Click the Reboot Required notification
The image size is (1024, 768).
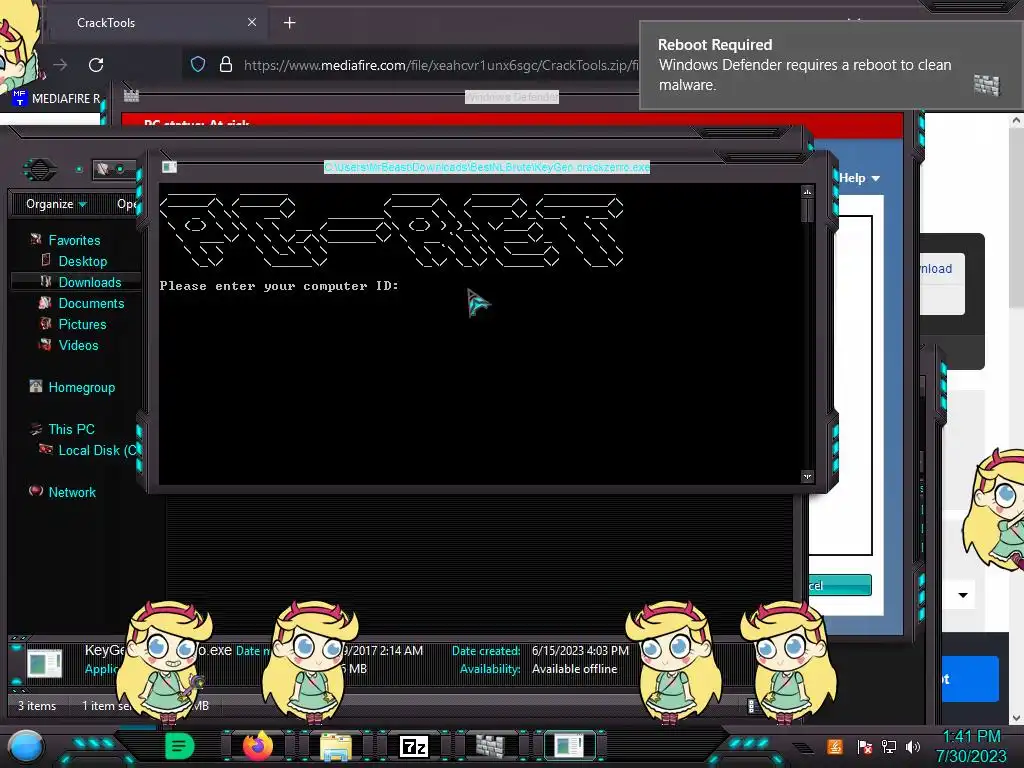click(831, 64)
